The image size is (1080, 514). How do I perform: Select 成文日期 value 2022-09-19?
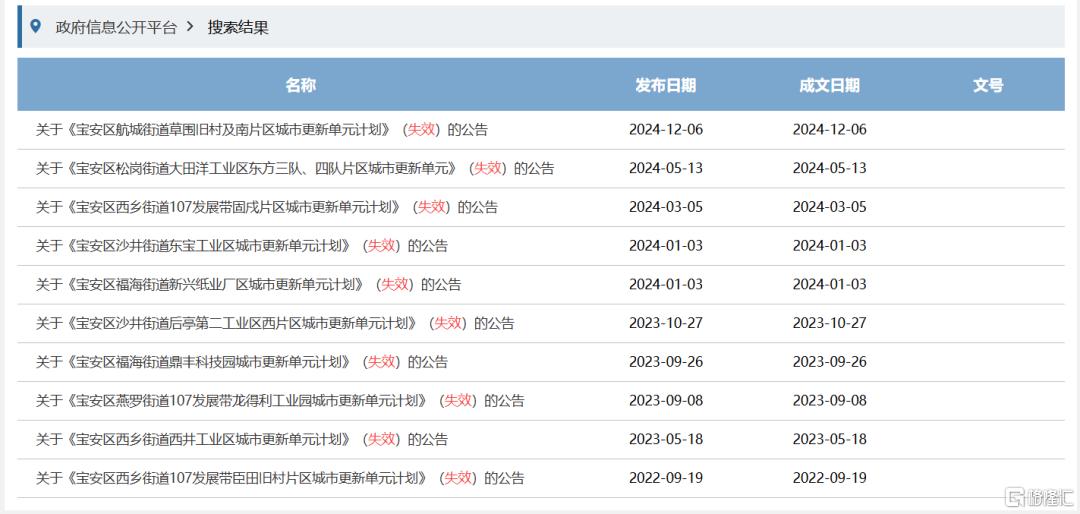(830, 477)
